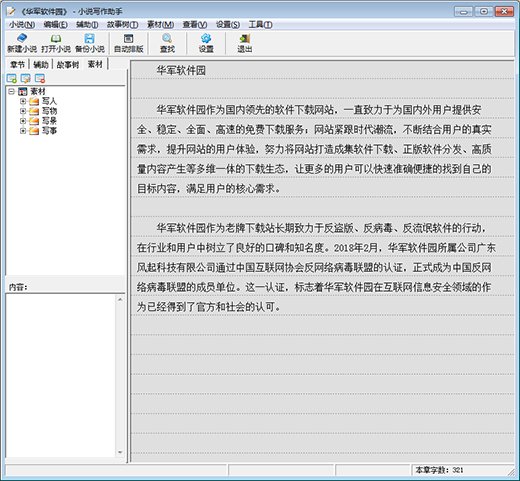Click the line starting 华军软件园作为老牌
The height and width of the screenshot is (481, 520).
[x=321, y=228]
